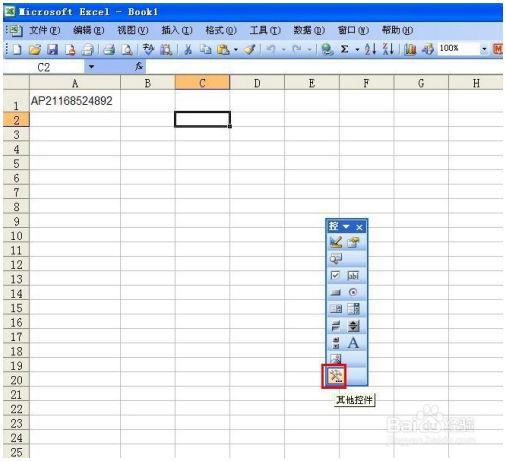This screenshot has width=506, height=461.
Task: Select the Label 'A' control icon
Action: 353,343
